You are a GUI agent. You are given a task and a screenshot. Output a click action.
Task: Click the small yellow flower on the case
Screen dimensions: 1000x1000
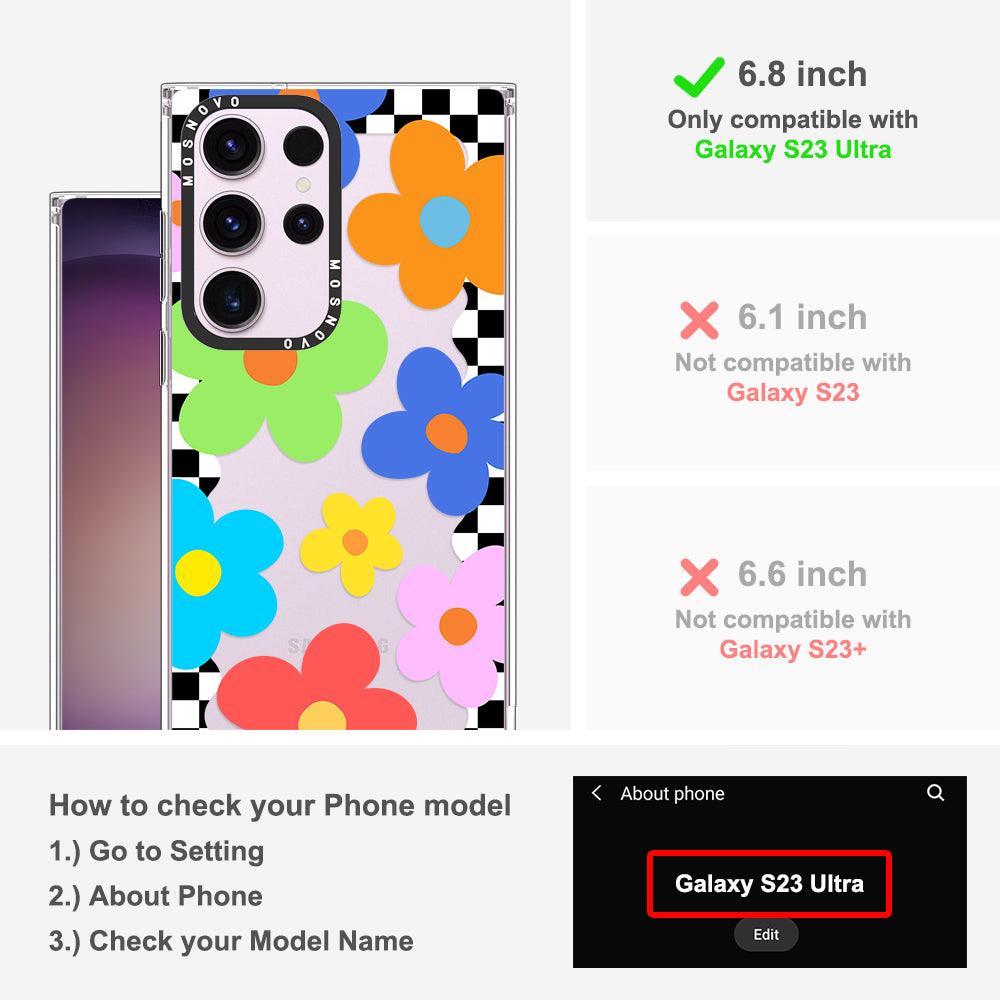(x=351, y=543)
